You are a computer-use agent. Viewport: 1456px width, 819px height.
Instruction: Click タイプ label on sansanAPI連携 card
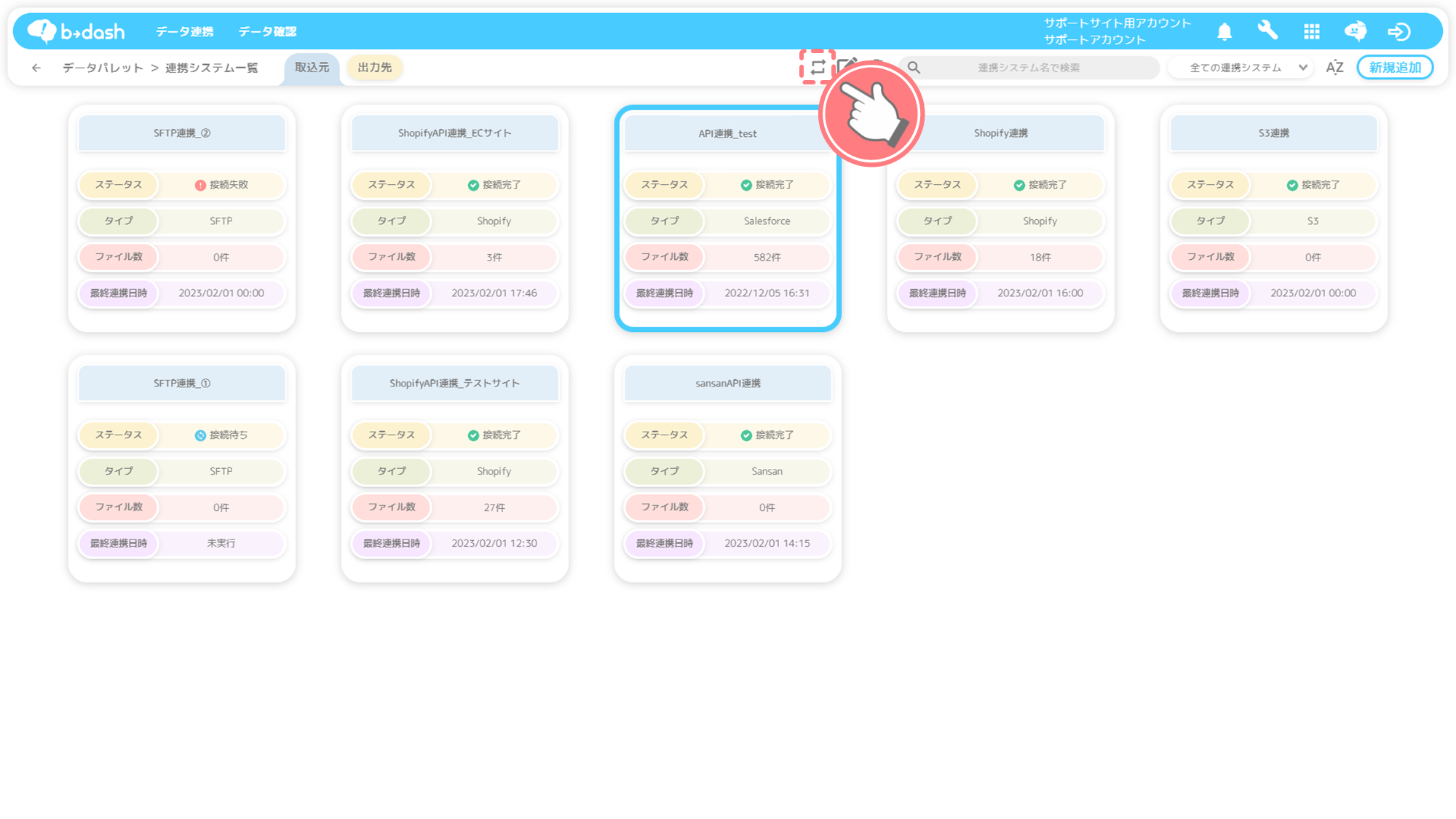point(664,472)
